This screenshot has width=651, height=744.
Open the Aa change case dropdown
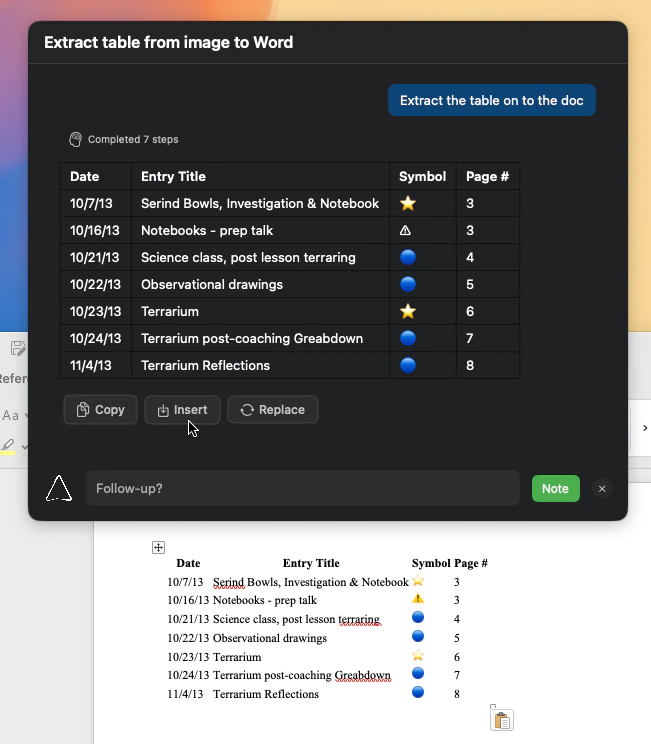(x=13, y=416)
